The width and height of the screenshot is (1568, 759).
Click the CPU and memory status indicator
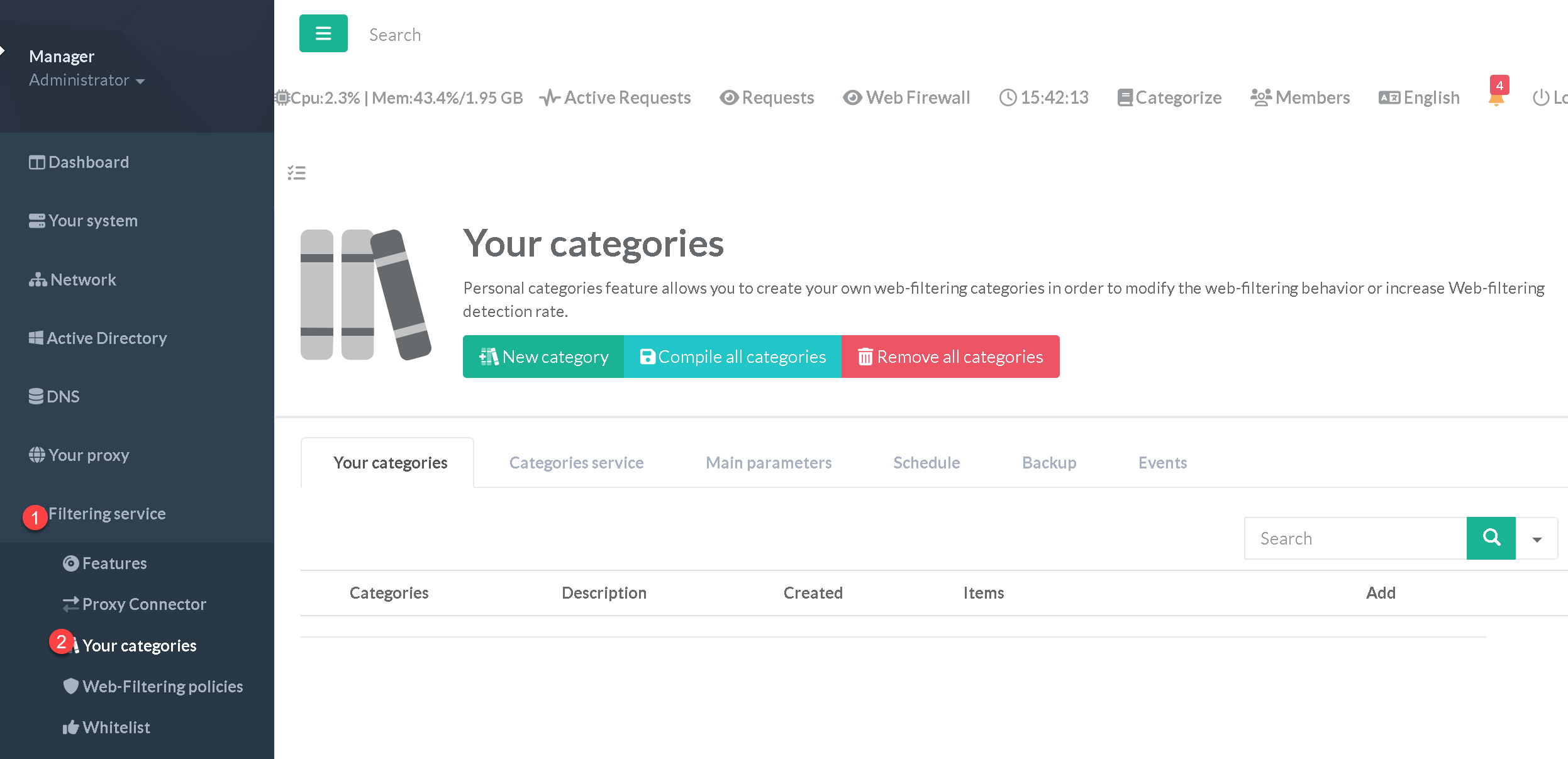point(400,97)
